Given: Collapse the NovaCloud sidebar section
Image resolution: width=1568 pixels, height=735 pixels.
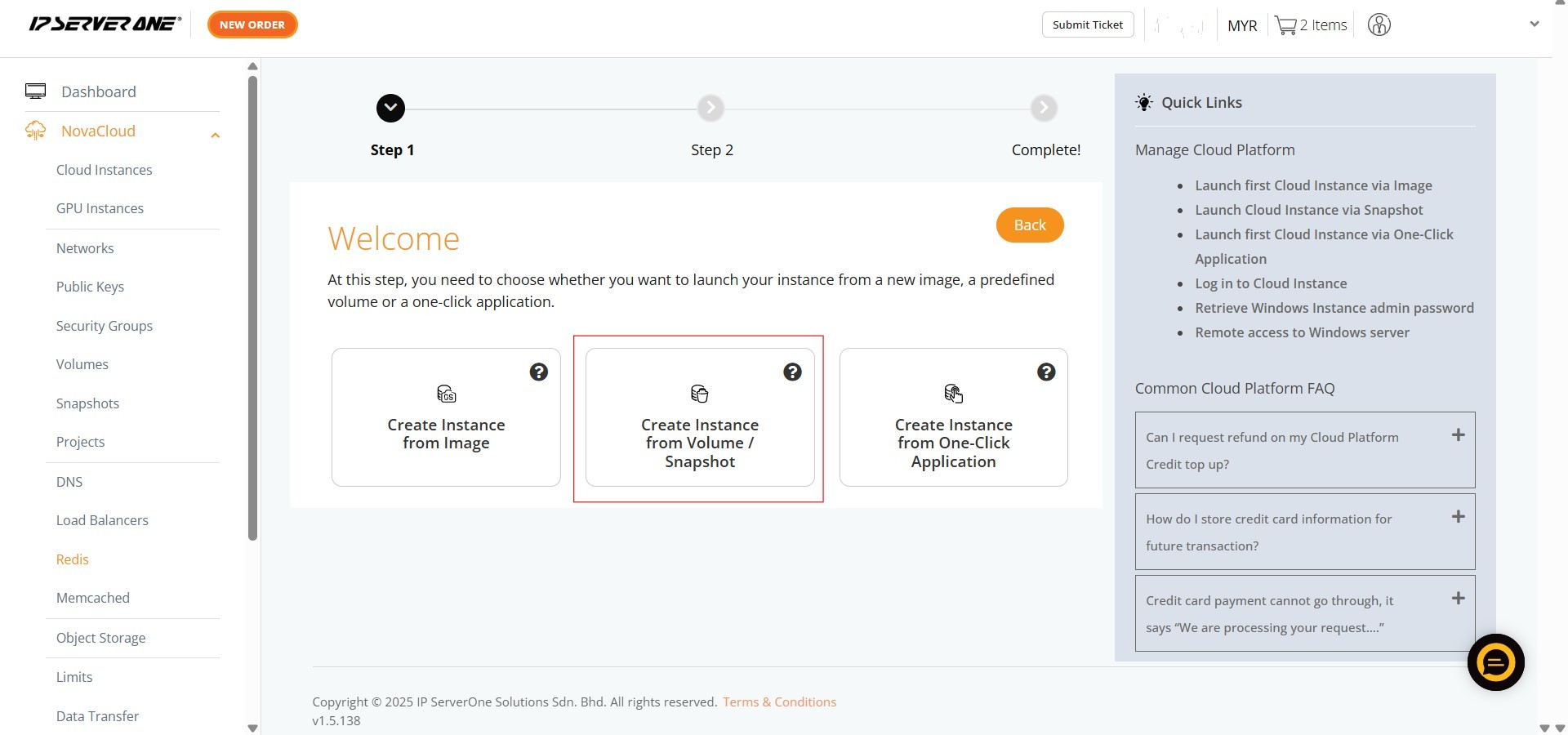Looking at the screenshot, I should pyautogui.click(x=216, y=136).
